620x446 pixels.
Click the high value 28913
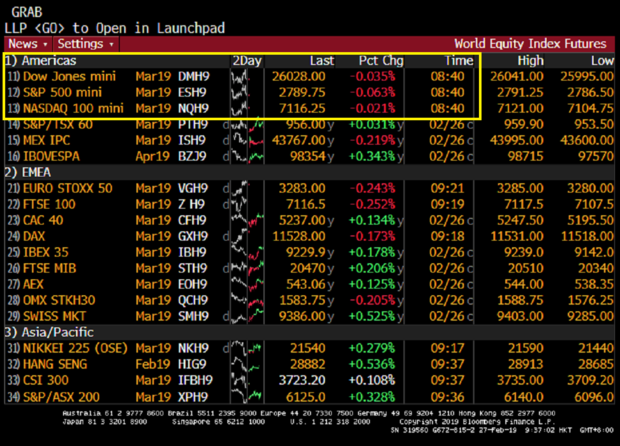[x=526, y=364]
